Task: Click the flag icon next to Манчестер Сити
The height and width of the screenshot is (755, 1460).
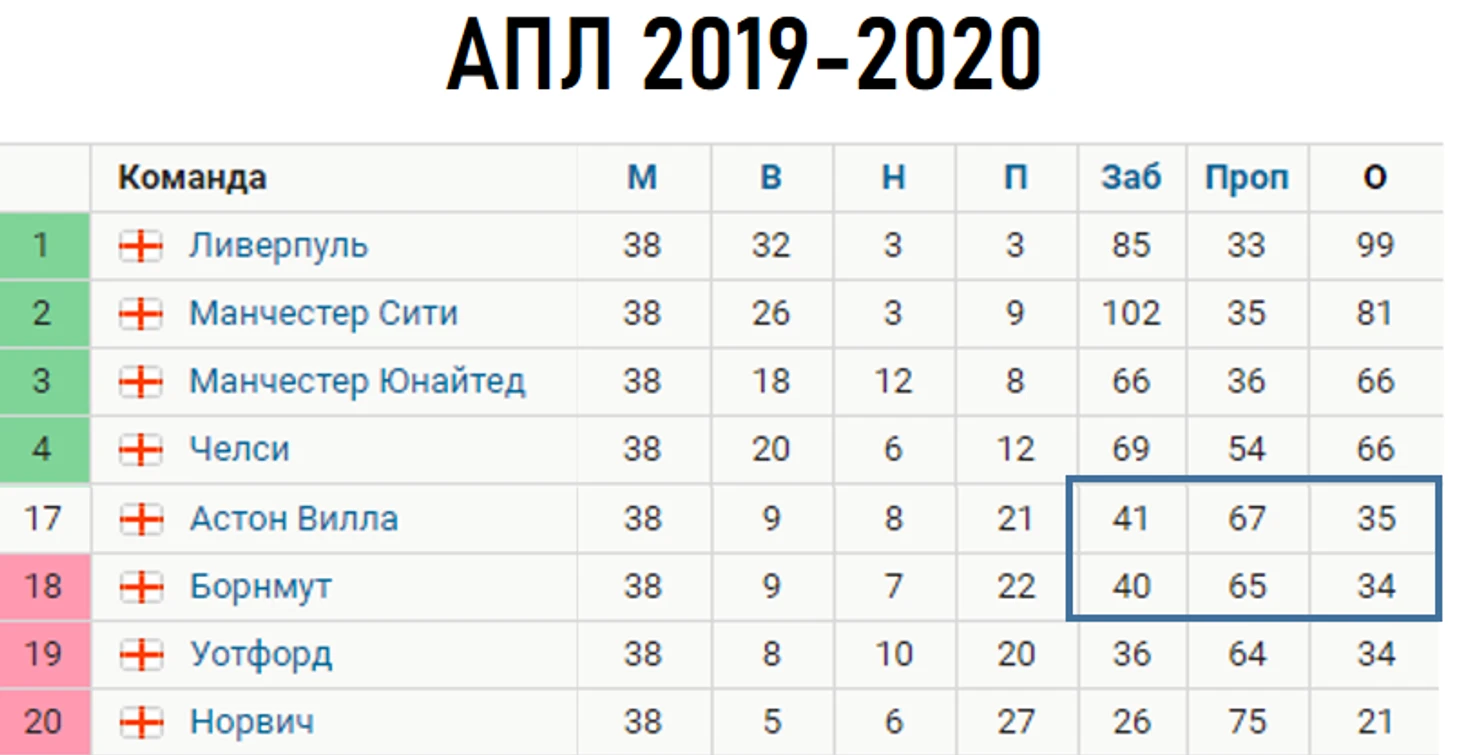Action: pyautogui.click(x=141, y=314)
